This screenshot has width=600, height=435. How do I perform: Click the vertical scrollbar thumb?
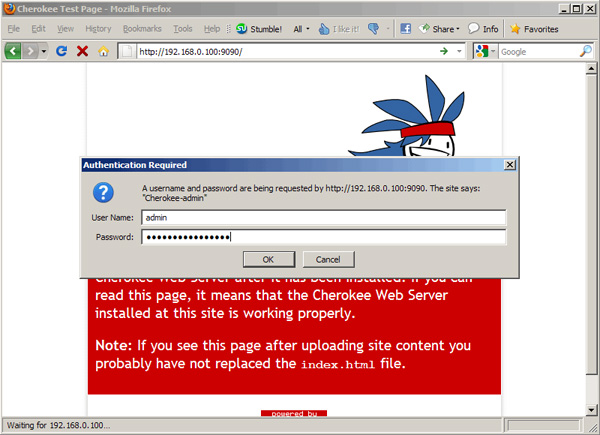click(591, 225)
